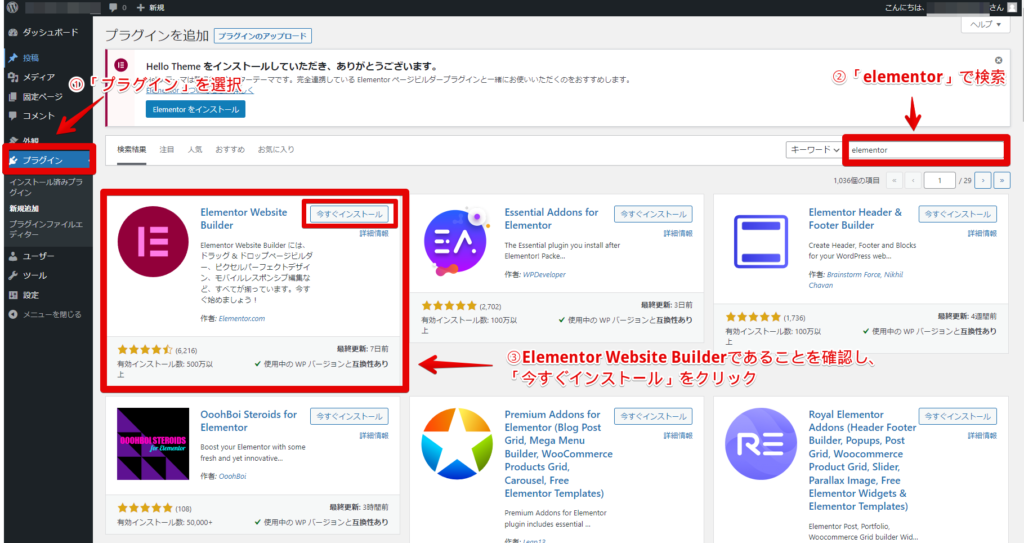Open Elementor Header & Footer Builder title
This screenshot has width=1024, height=543.
855,219
